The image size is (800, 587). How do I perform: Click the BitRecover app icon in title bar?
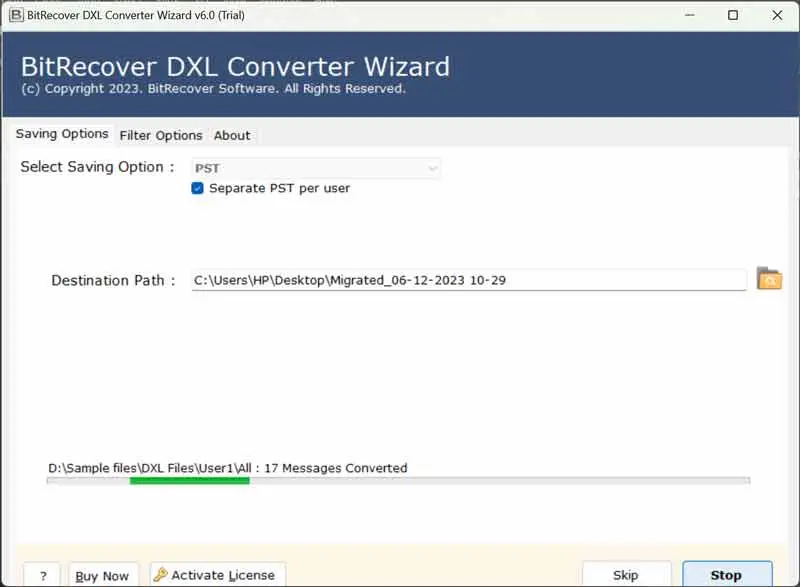[x=16, y=15]
